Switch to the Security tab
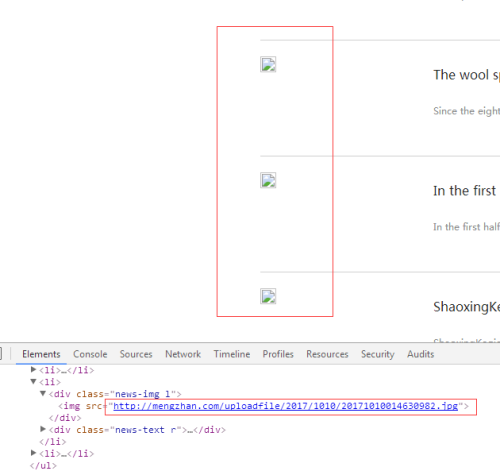500x471 pixels. (x=378, y=354)
